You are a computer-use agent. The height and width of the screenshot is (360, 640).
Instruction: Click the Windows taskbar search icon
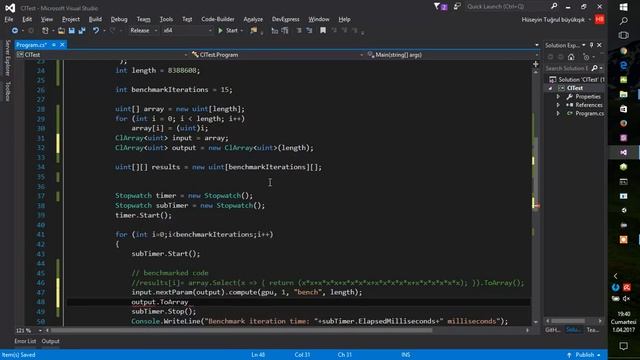coord(624,21)
